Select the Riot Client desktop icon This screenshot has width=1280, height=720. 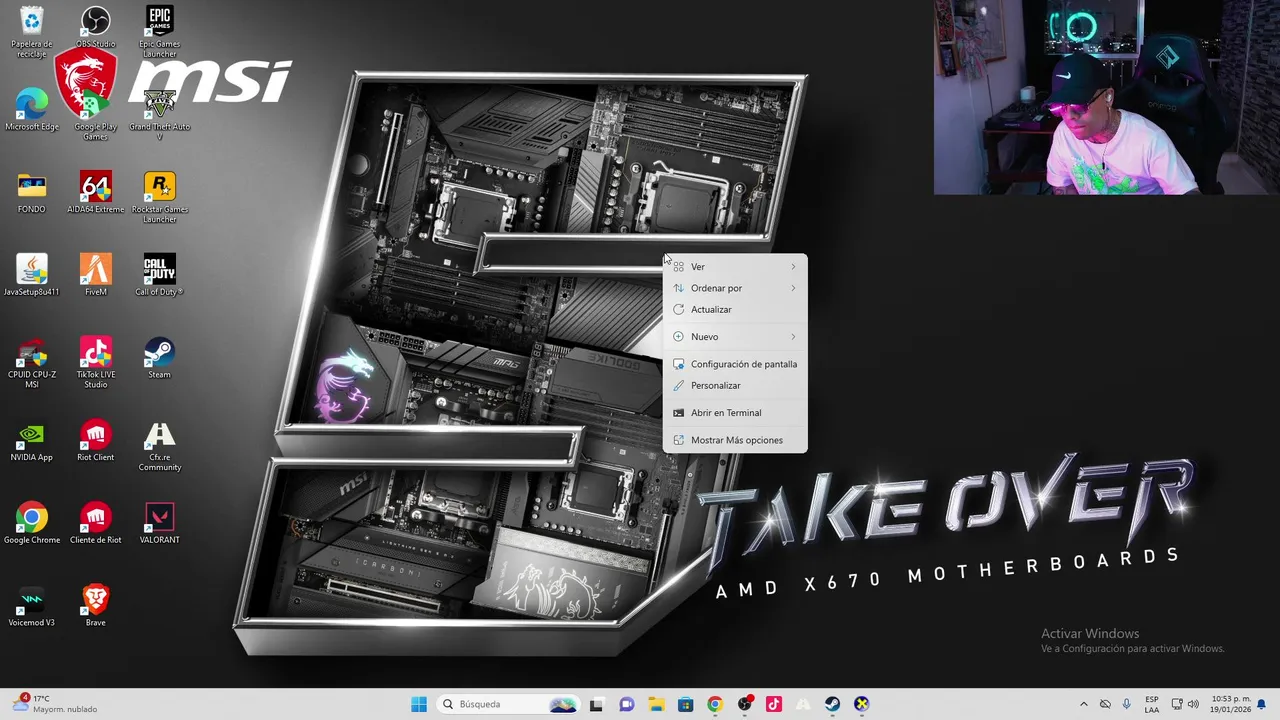pos(95,440)
